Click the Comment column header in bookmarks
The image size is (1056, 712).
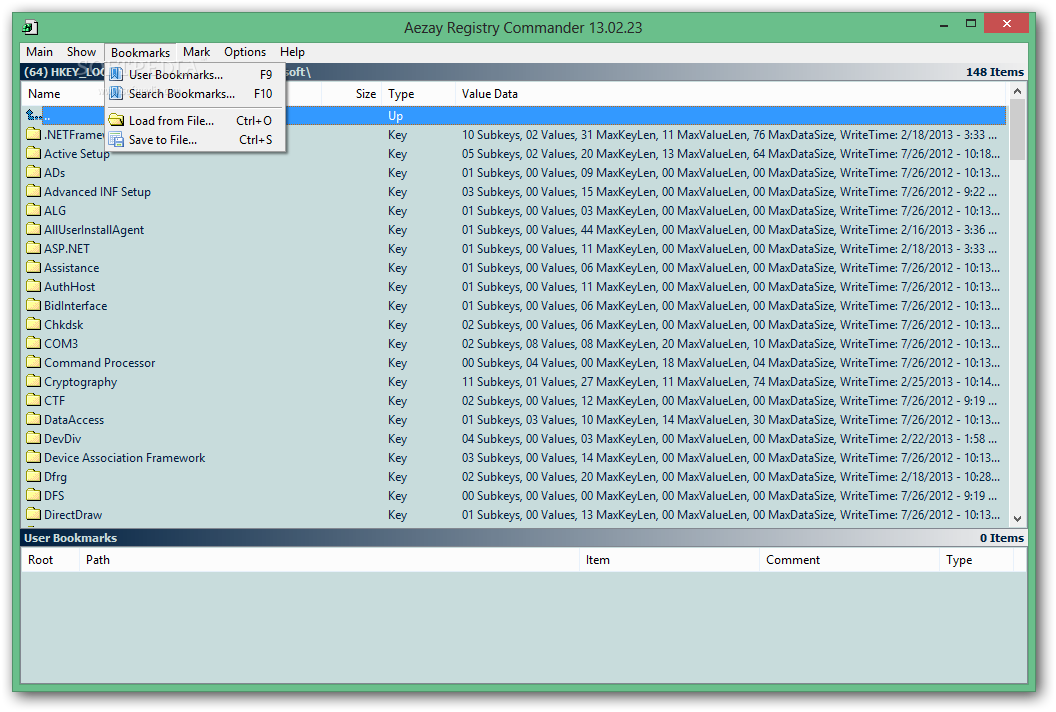tap(849, 560)
